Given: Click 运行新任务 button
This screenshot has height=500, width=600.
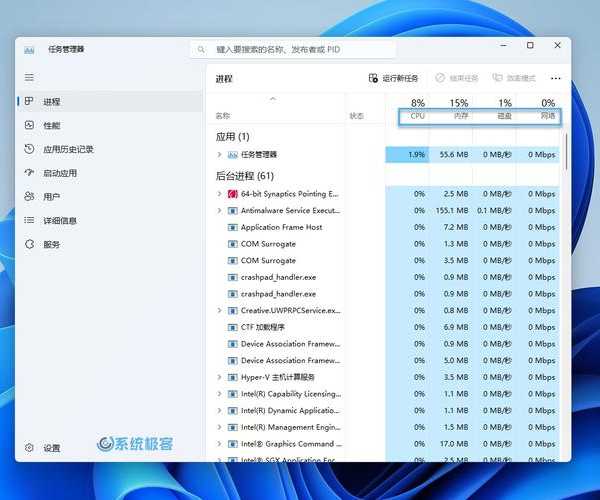Looking at the screenshot, I should point(393,78).
